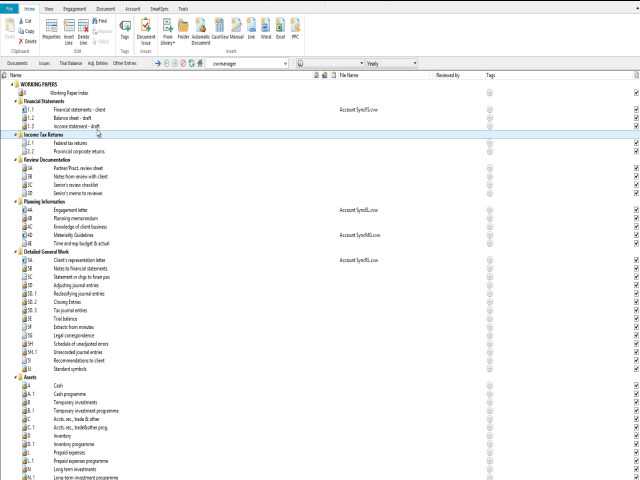This screenshot has height=480, width=640.
Task: Open the empty dropdown left of Yearly
Action: tap(362, 63)
